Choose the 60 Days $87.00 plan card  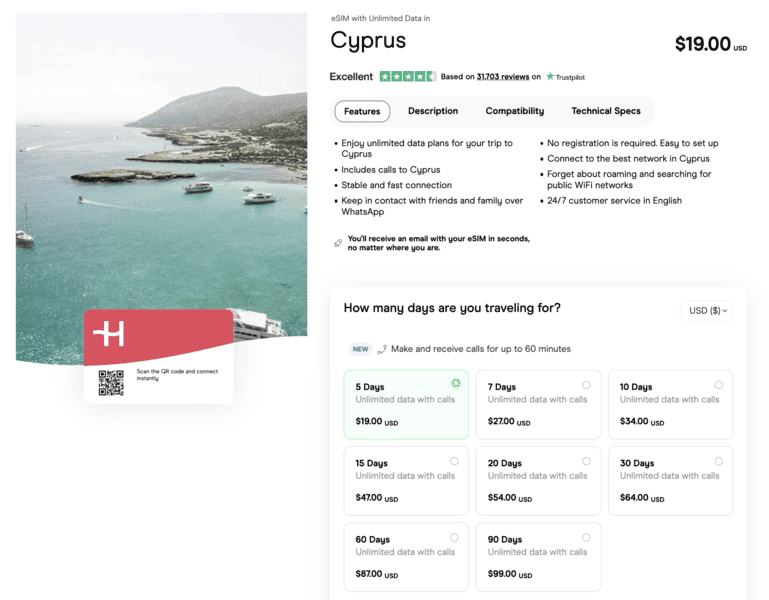406,556
